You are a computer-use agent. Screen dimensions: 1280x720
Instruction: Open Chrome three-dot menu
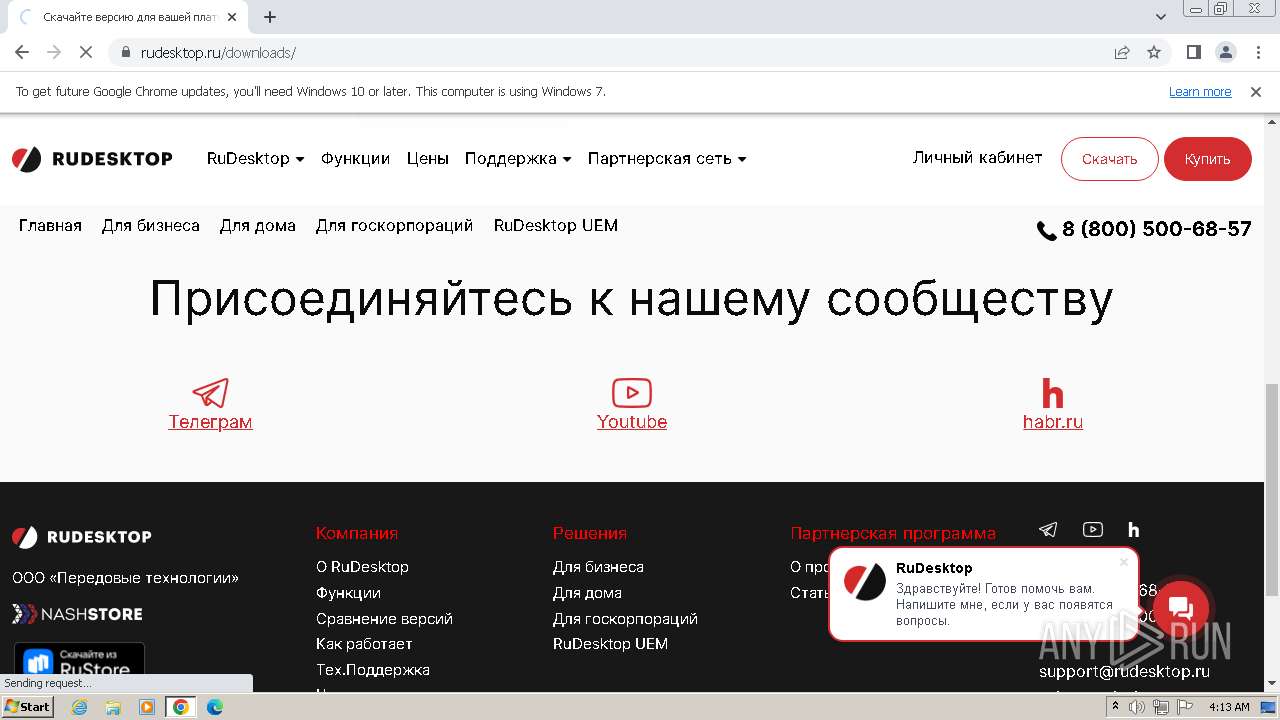point(1256,52)
